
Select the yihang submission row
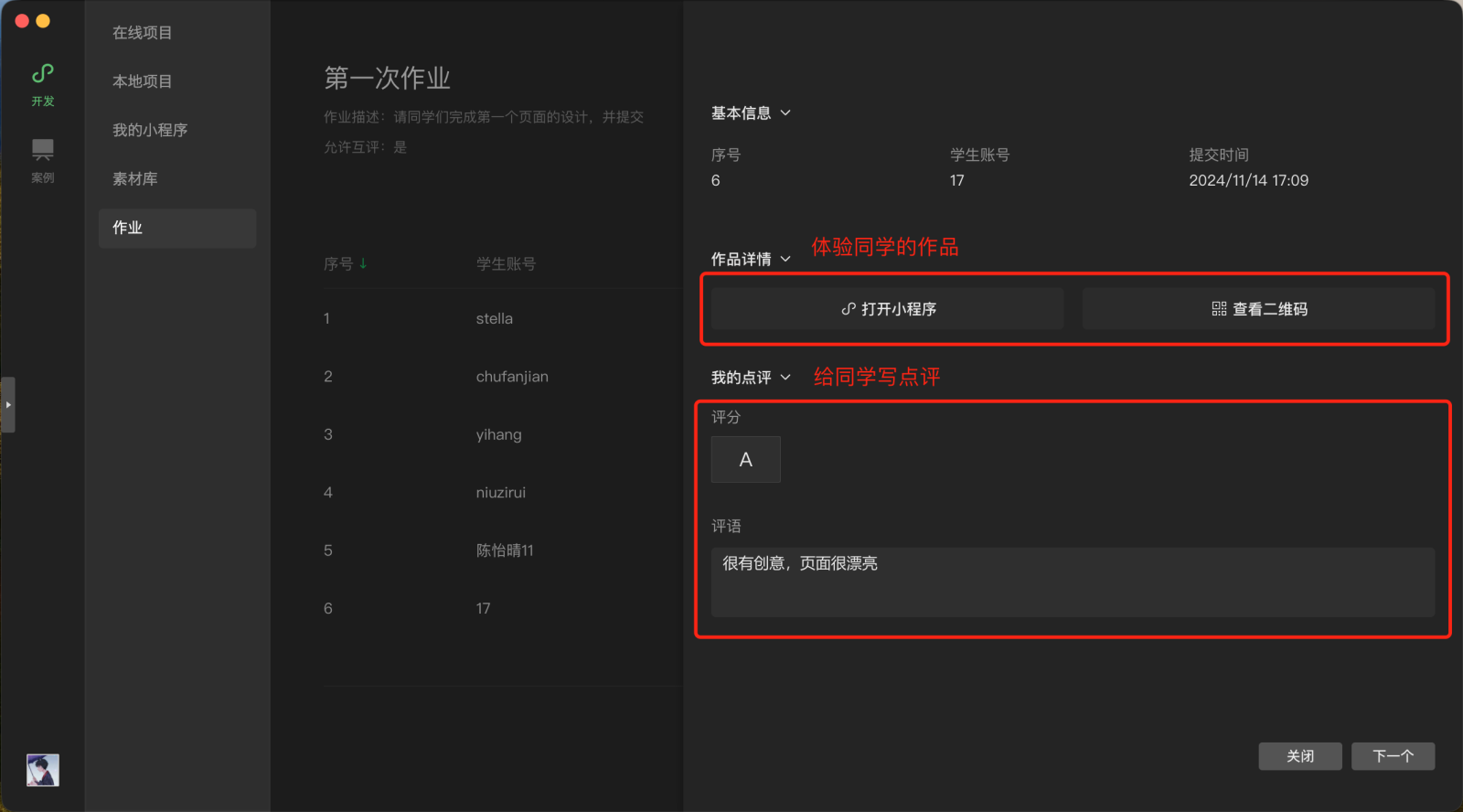pos(503,434)
